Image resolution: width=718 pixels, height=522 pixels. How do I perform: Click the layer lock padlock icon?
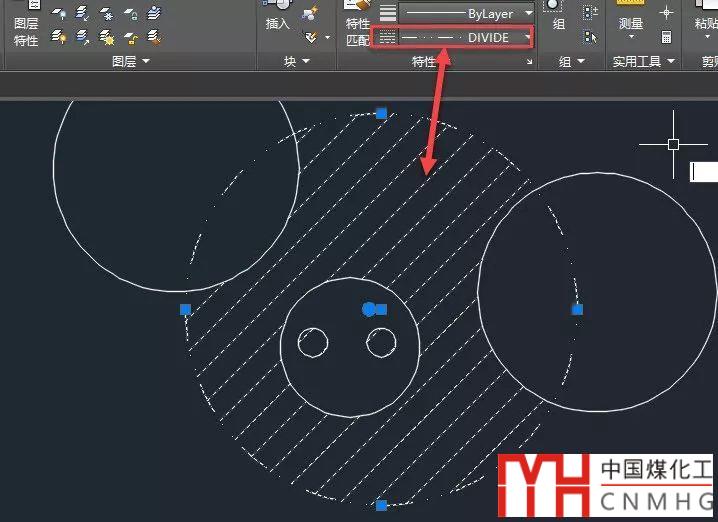click(x=131, y=14)
